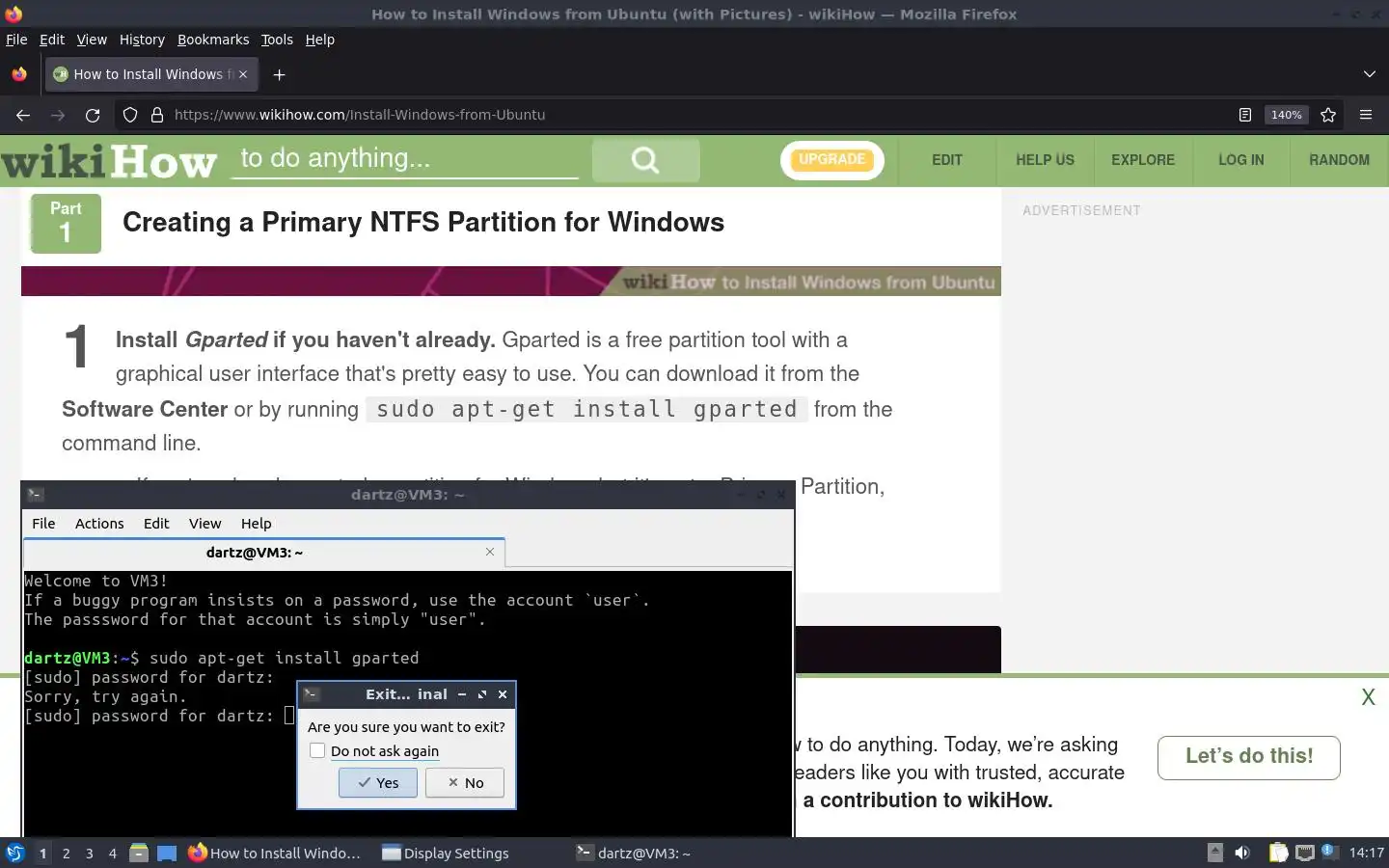Reload the wikiHow page
The width and height of the screenshot is (1389, 868).
pyautogui.click(x=93, y=115)
